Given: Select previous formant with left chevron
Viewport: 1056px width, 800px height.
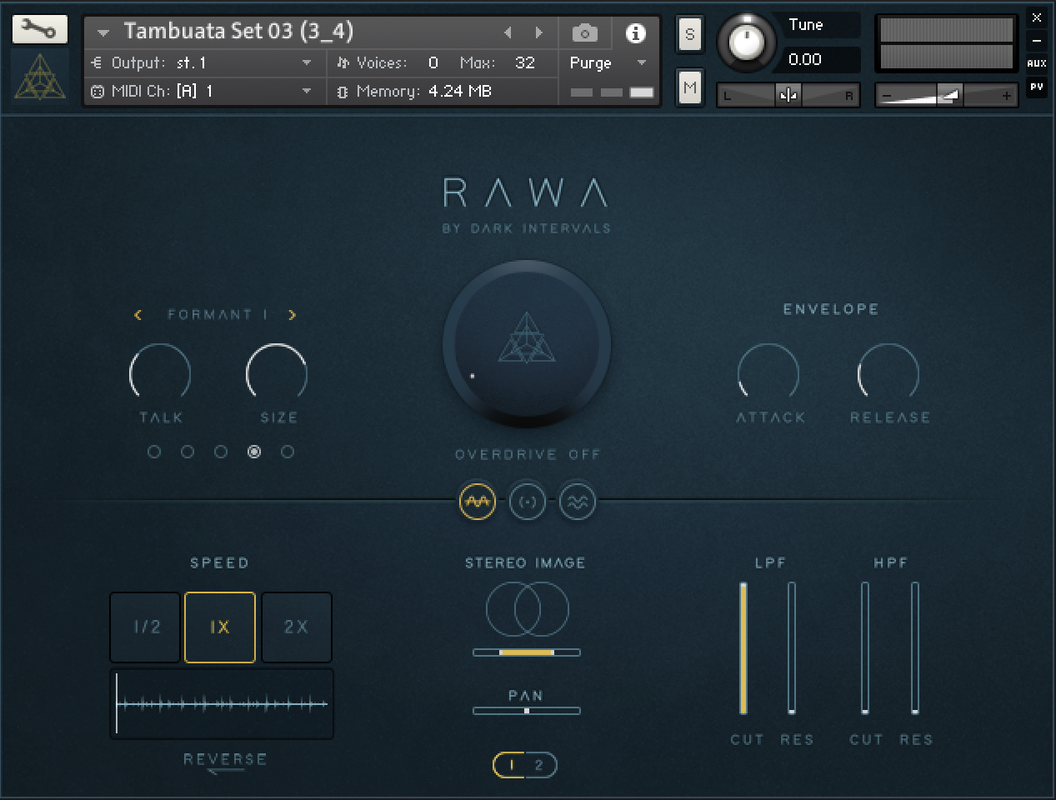Looking at the screenshot, I should pyautogui.click(x=138, y=314).
